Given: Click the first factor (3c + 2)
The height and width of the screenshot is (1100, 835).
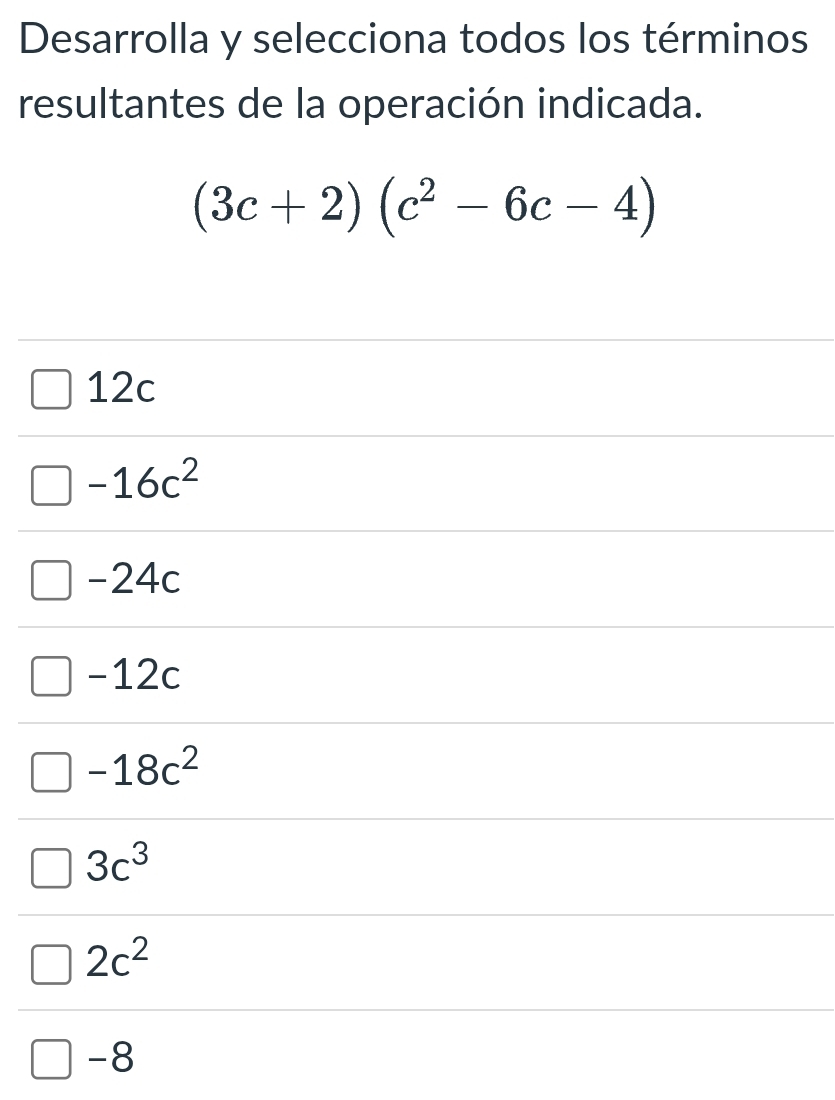Looking at the screenshot, I should click(x=277, y=208).
